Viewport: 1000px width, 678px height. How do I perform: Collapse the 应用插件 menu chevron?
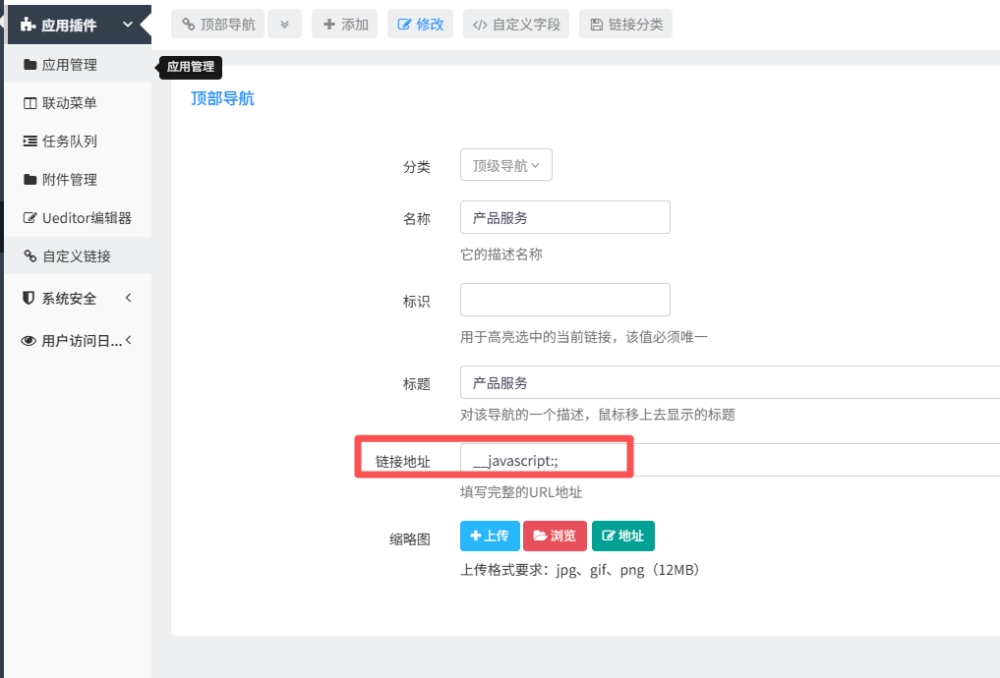pos(128,24)
